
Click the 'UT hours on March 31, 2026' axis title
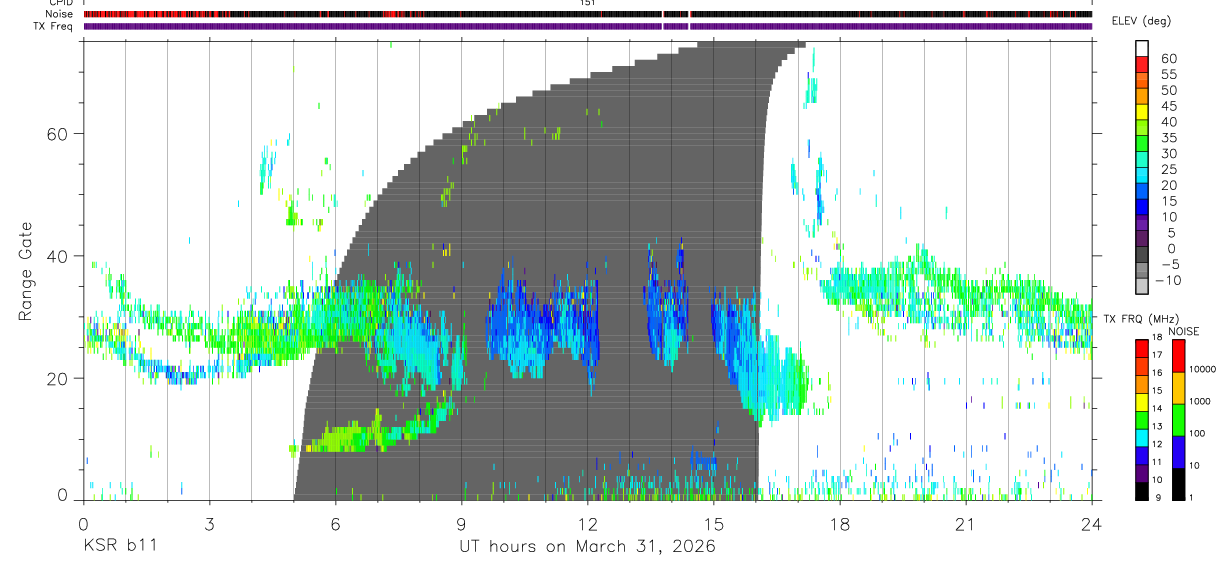click(x=587, y=546)
